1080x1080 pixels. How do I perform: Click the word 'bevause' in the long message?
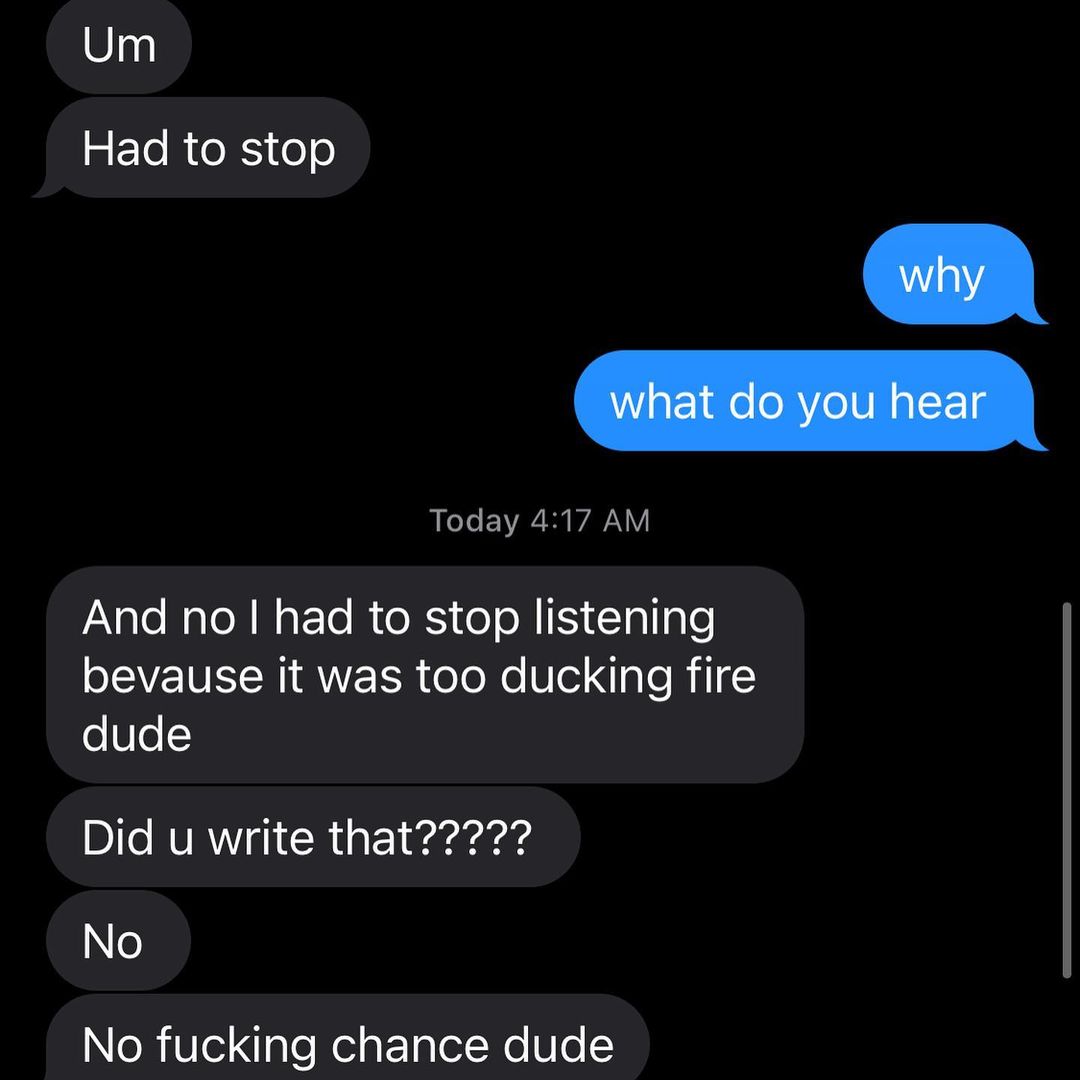(173, 676)
